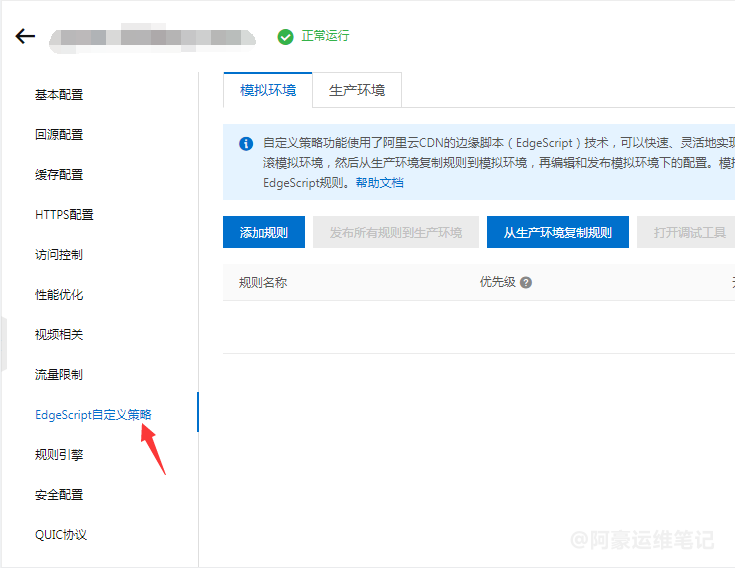735x568 pixels.
Task: Click the 添加规则 button
Action: [x=263, y=232]
